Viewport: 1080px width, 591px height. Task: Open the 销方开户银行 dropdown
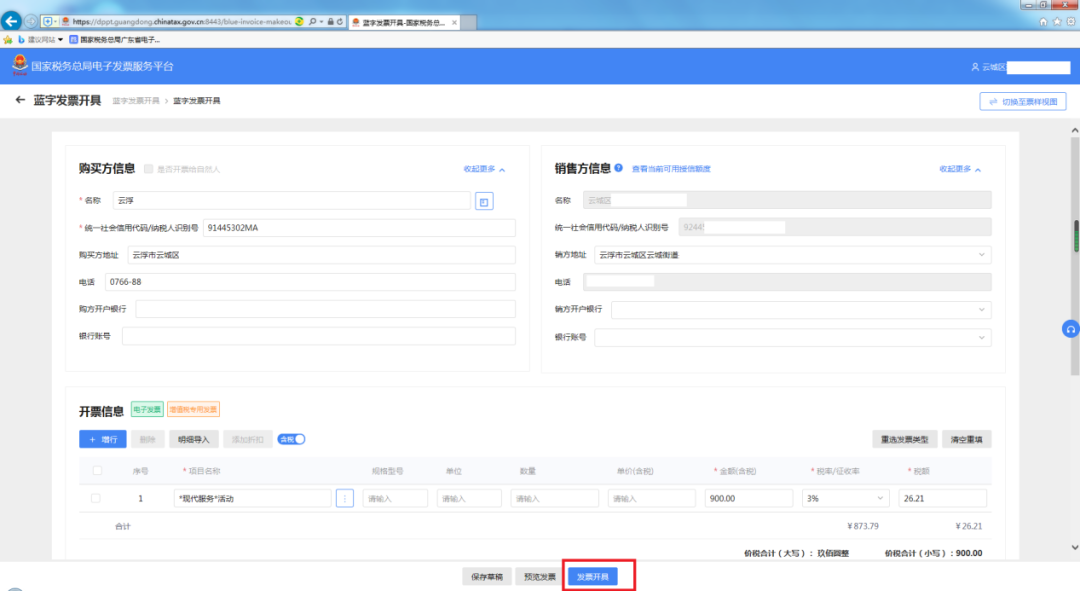point(801,309)
